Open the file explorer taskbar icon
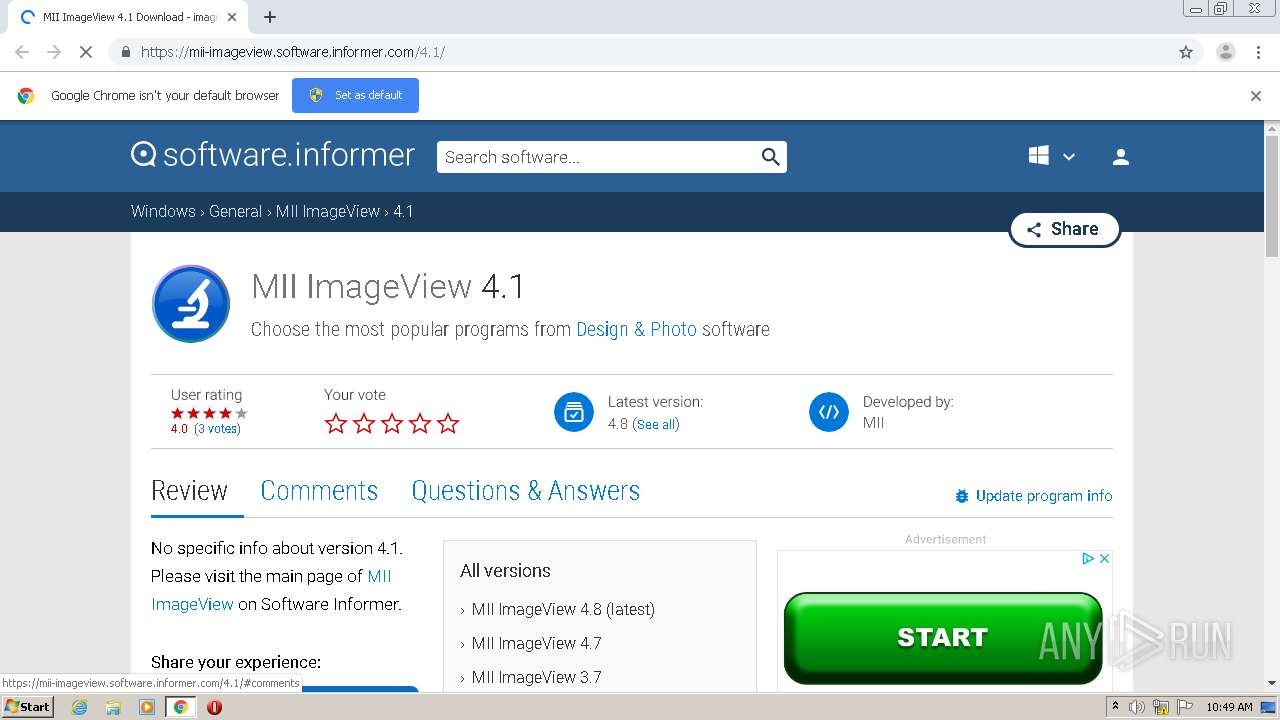The width and height of the screenshot is (1280, 720). pos(113,707)
